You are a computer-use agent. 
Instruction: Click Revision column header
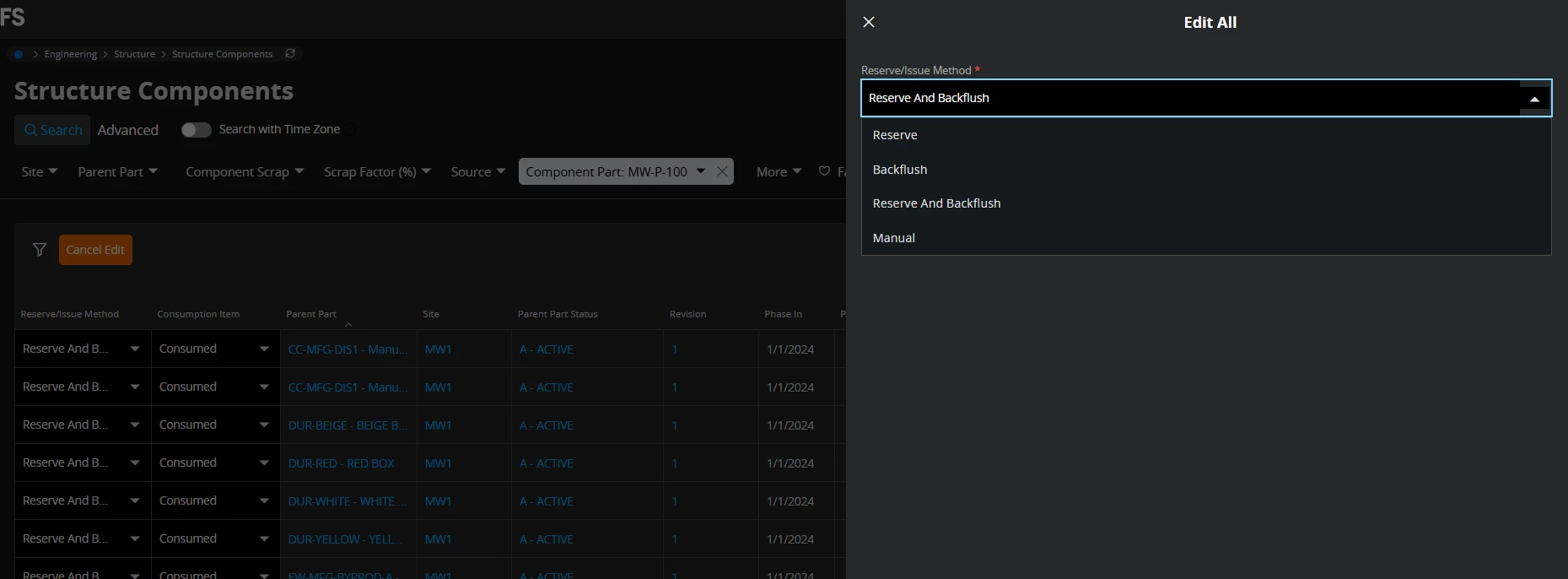click(x=688, y=314)
